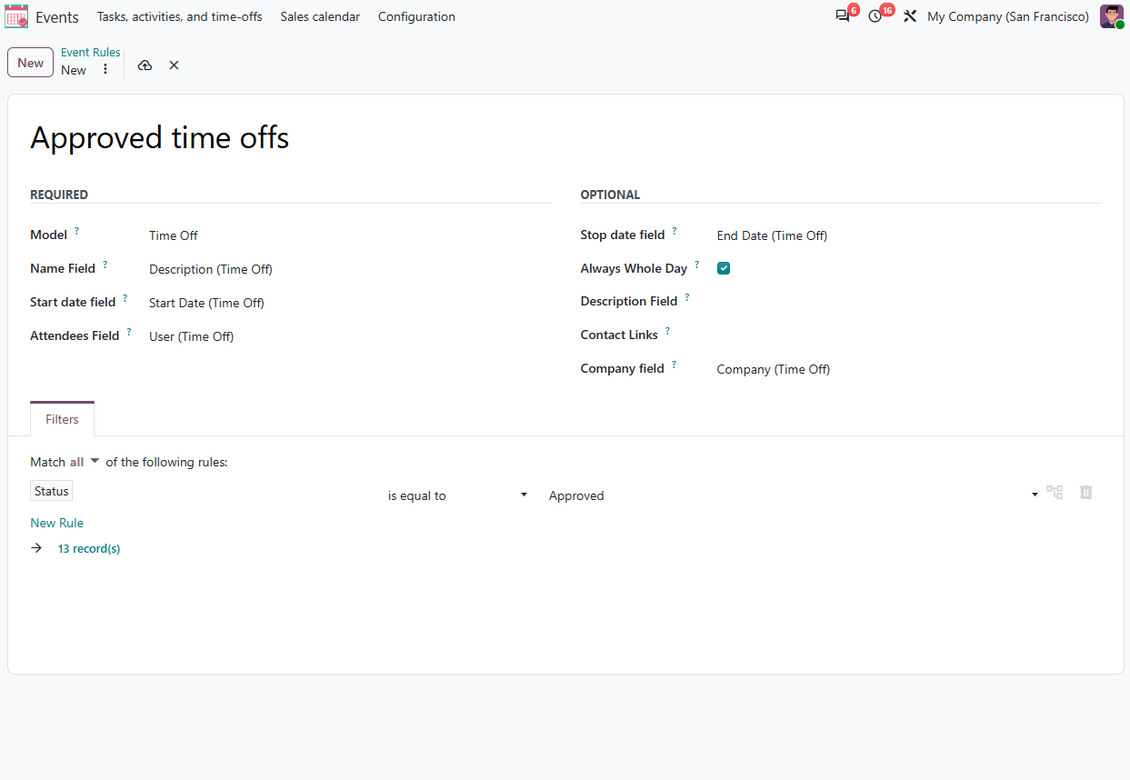Open the messages conversation icon
This screenshot has height=780, width=1130.
(842, 16)
